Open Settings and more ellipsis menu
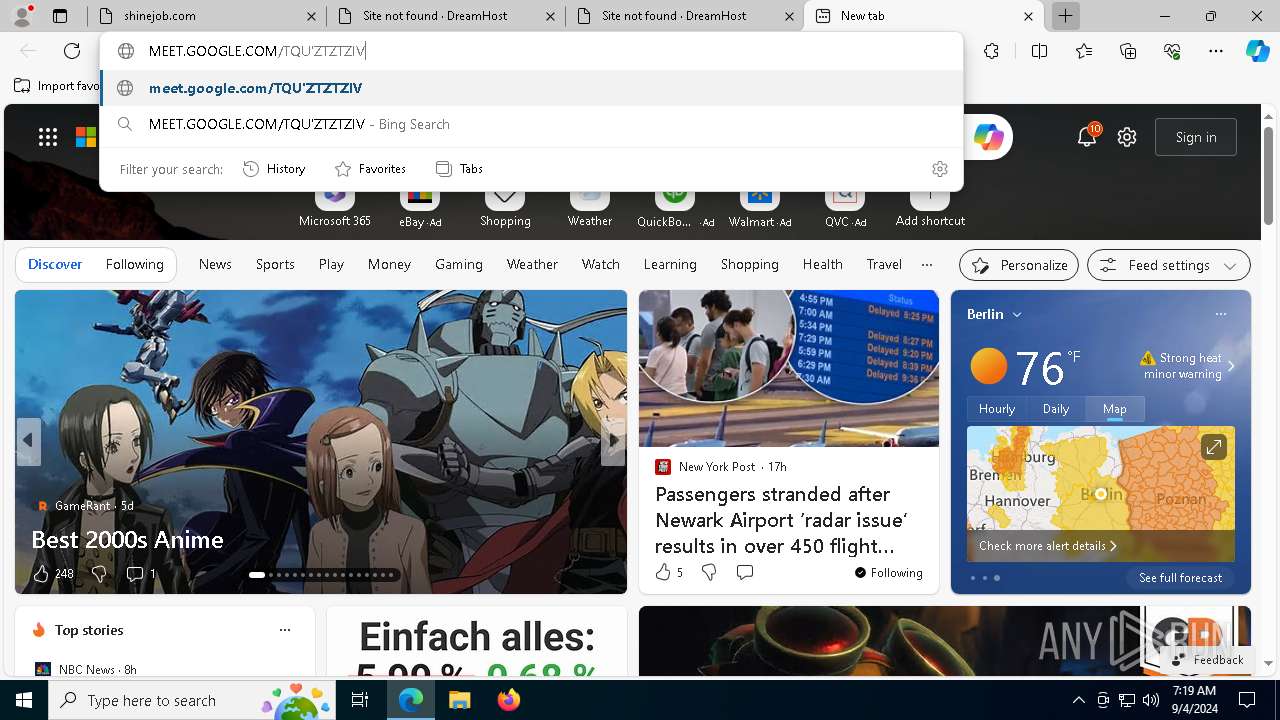Viewport: 1280px width, 720px height. click(x=1216, y=51)
